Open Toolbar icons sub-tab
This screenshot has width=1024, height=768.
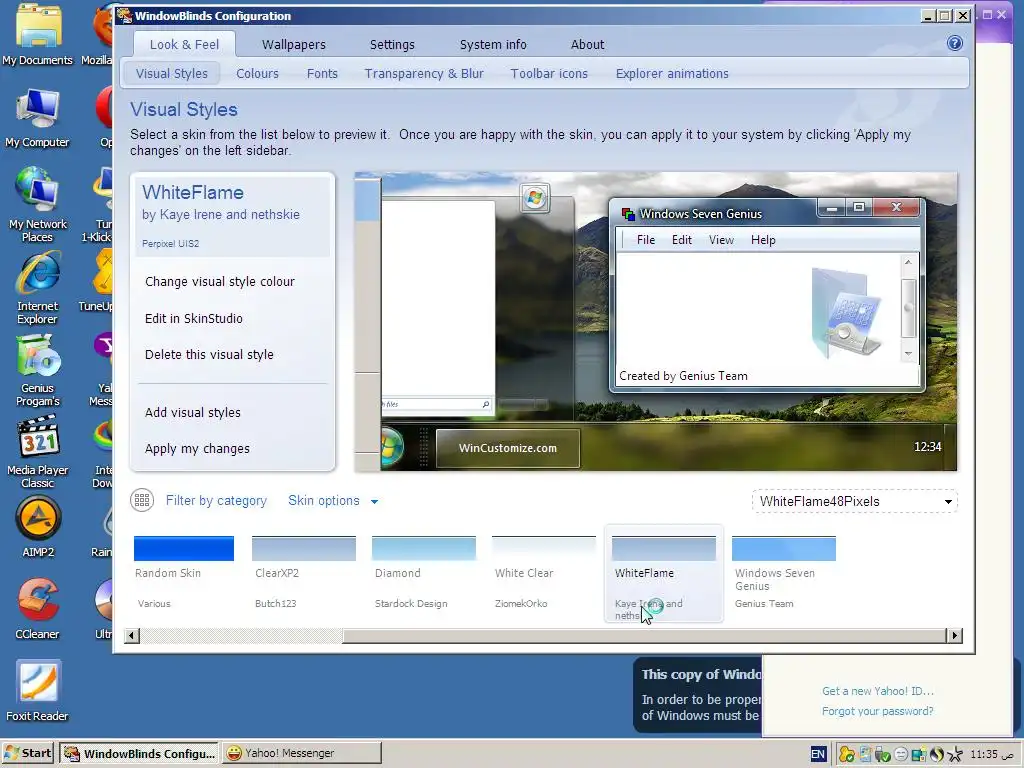coord(549,73)
